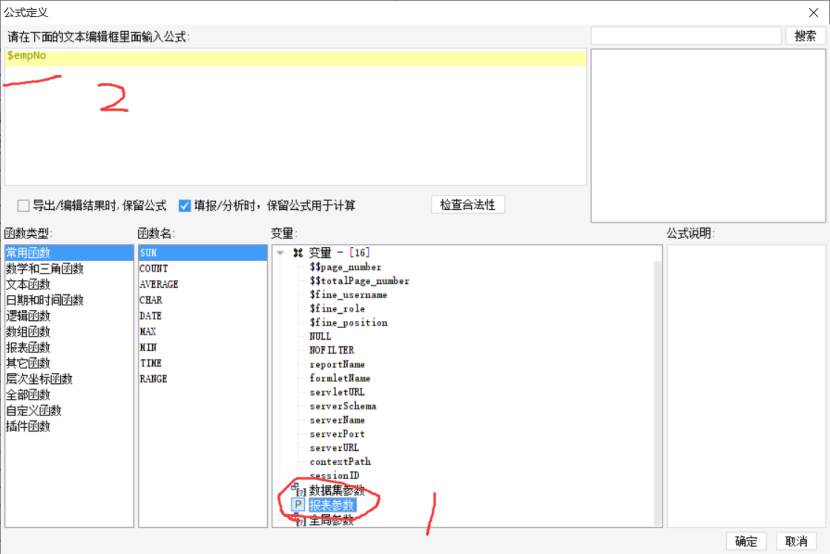The image size is (830, 554).
Task: Click the formula text editor containing $empNo
Action: (x=295, y=117)
